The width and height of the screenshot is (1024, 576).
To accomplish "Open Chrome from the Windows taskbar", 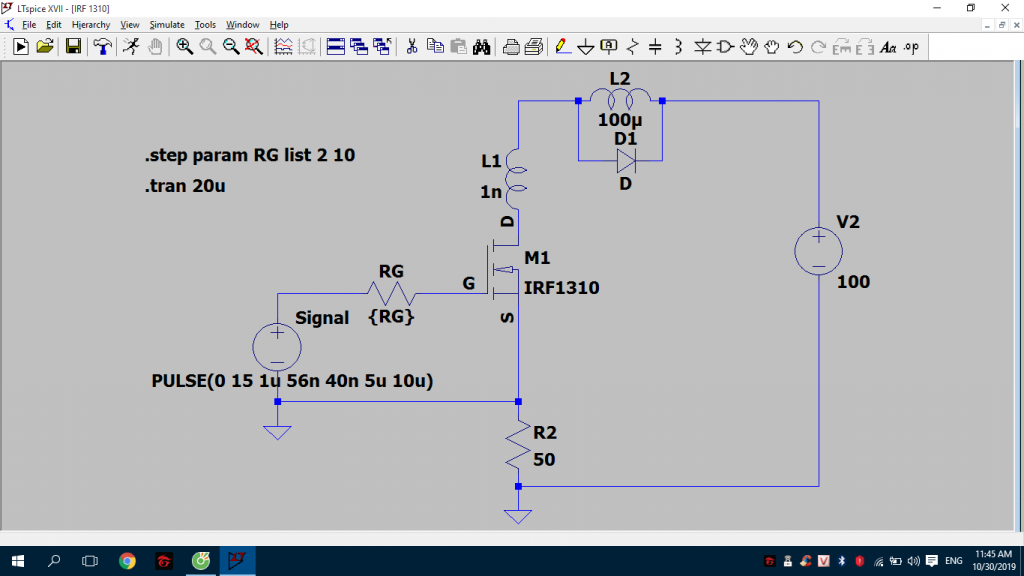I will click(127, 561).
